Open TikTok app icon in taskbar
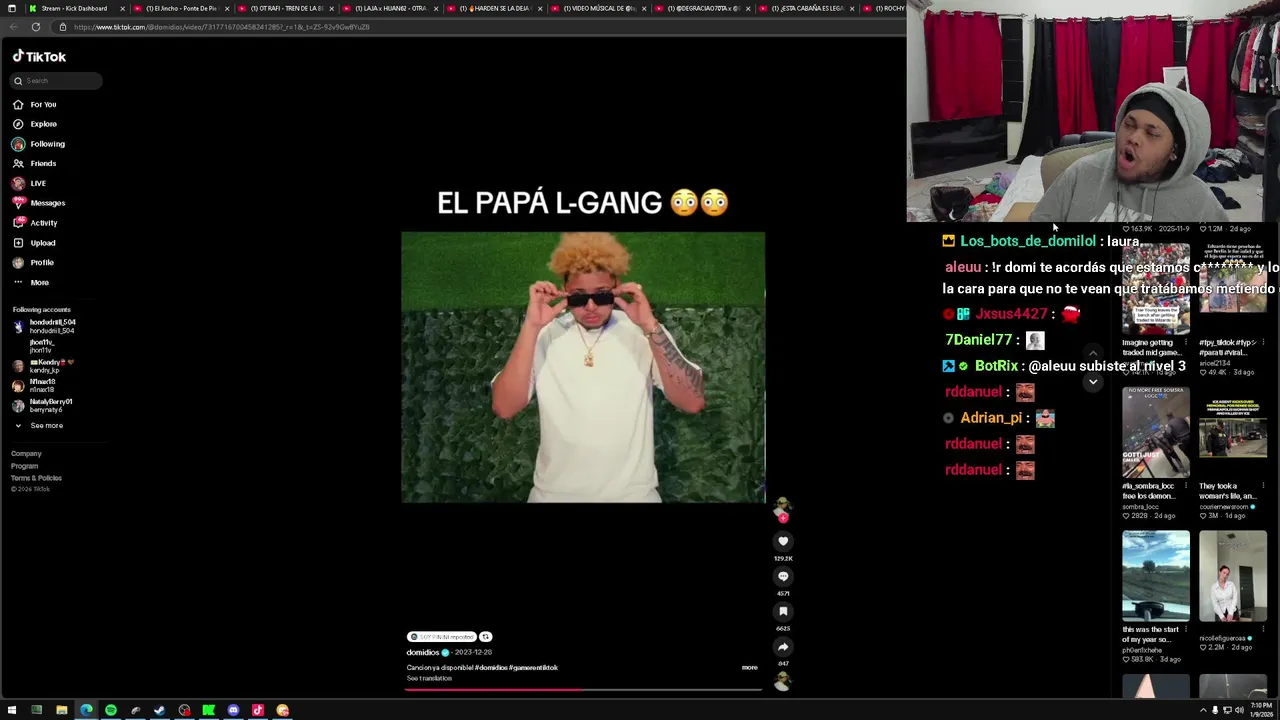Screen dimensions: 1280x720 click(x=258, y=710)
